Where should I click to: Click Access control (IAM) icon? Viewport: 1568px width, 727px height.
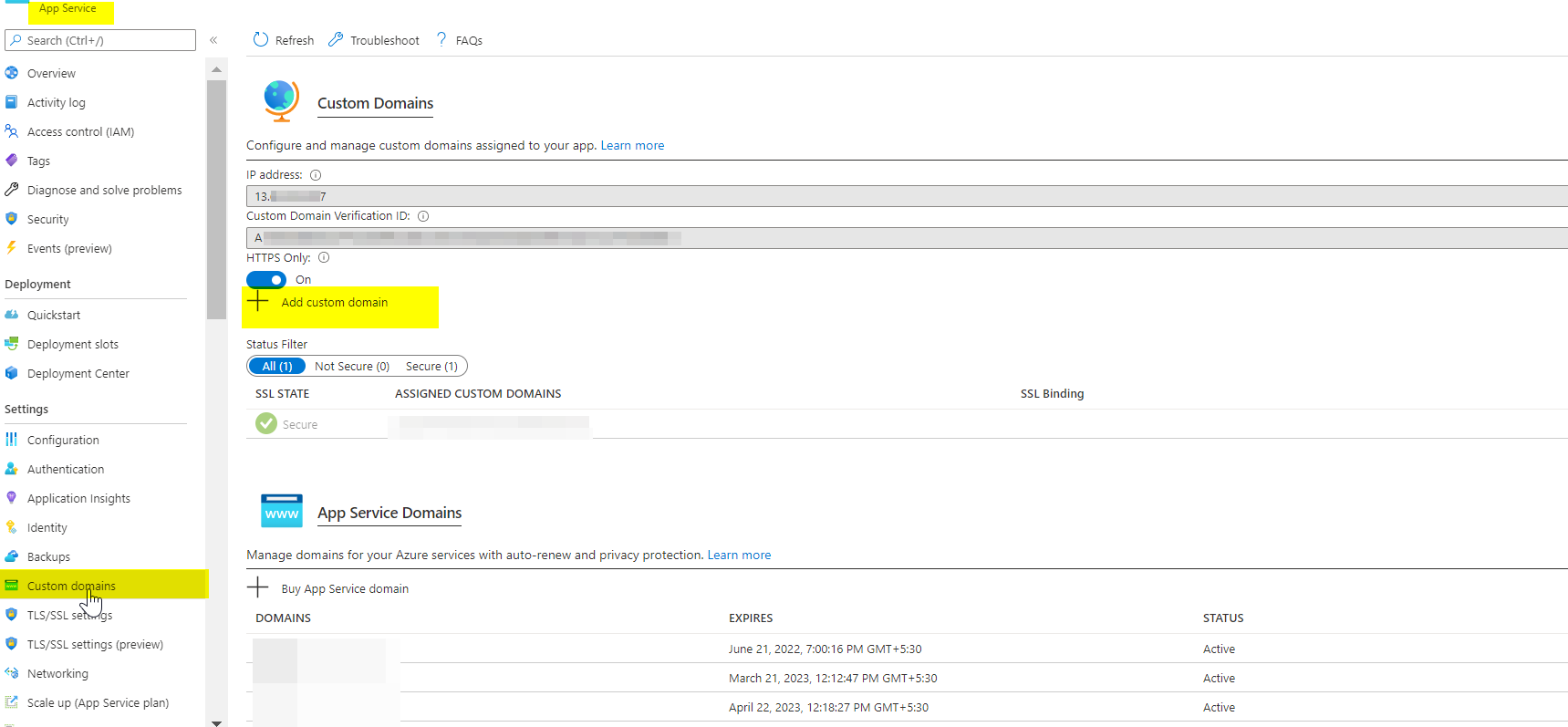click(x=12, y=131)
